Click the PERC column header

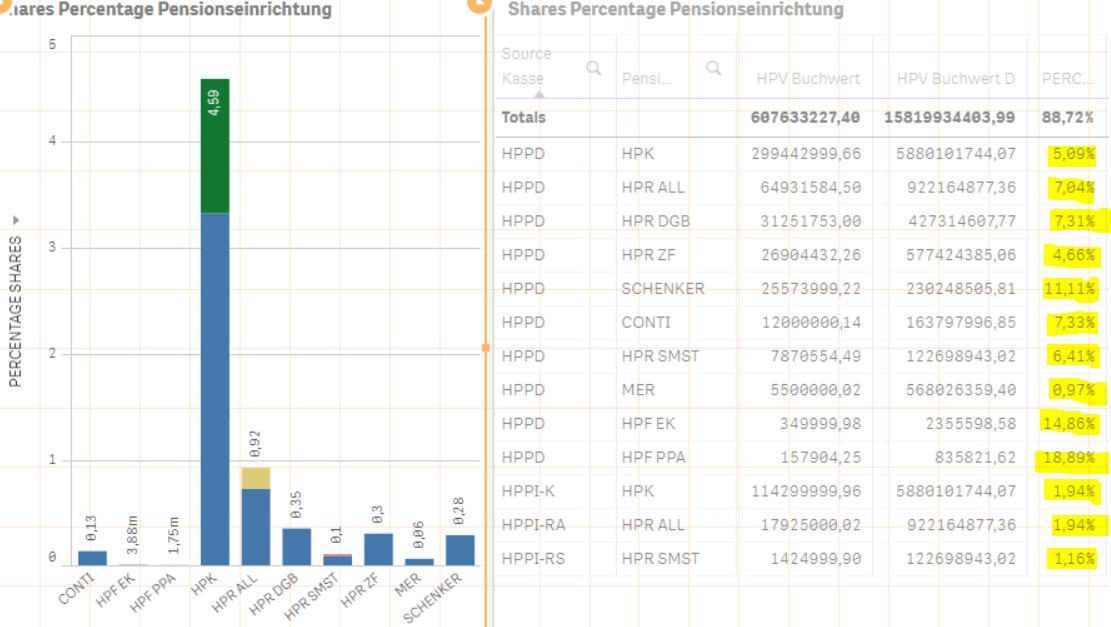pyautogui.click(x=1070, y=77)
